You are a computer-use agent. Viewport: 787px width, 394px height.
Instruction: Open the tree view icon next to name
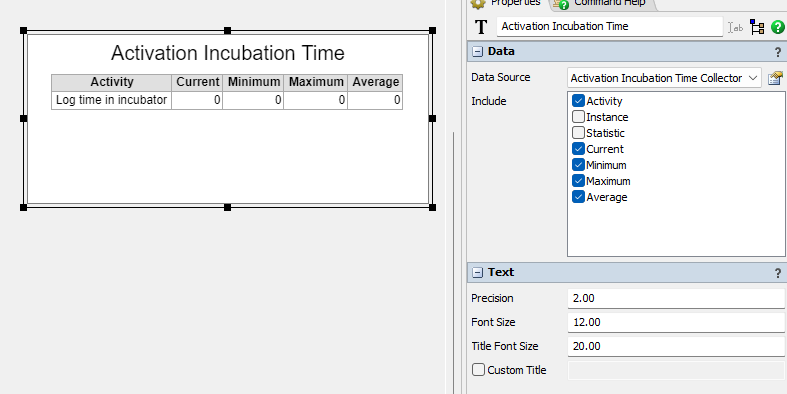(757, 27)
